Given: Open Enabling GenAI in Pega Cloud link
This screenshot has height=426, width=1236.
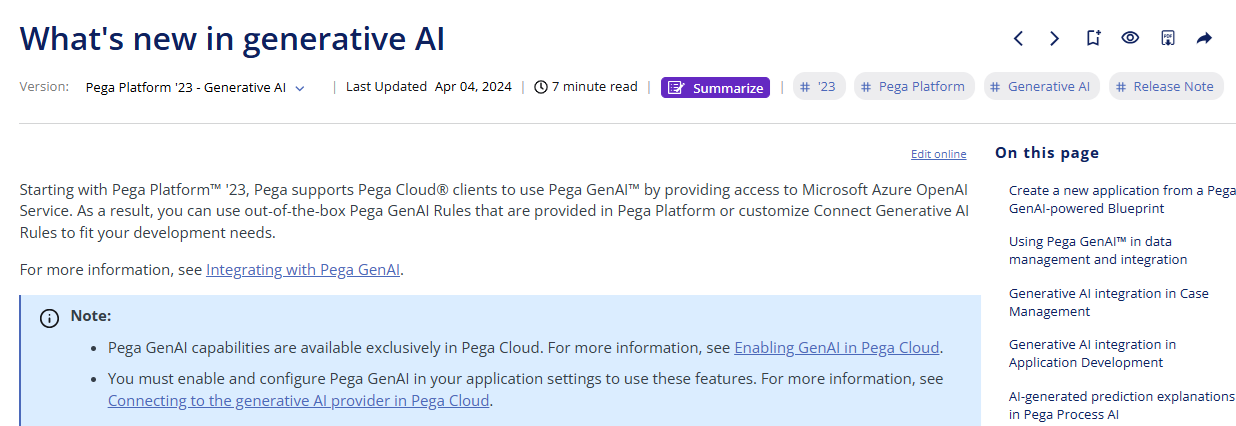Looking at the screenshot, I should coord(837,348).
